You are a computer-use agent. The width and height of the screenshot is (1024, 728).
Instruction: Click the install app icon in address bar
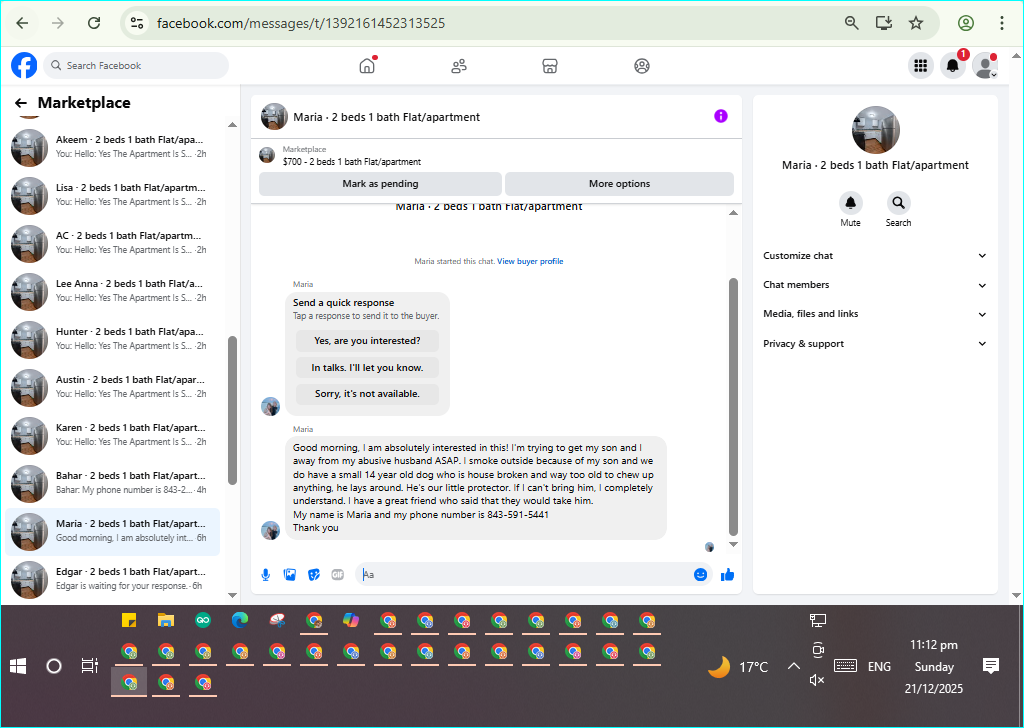[884, 24]
